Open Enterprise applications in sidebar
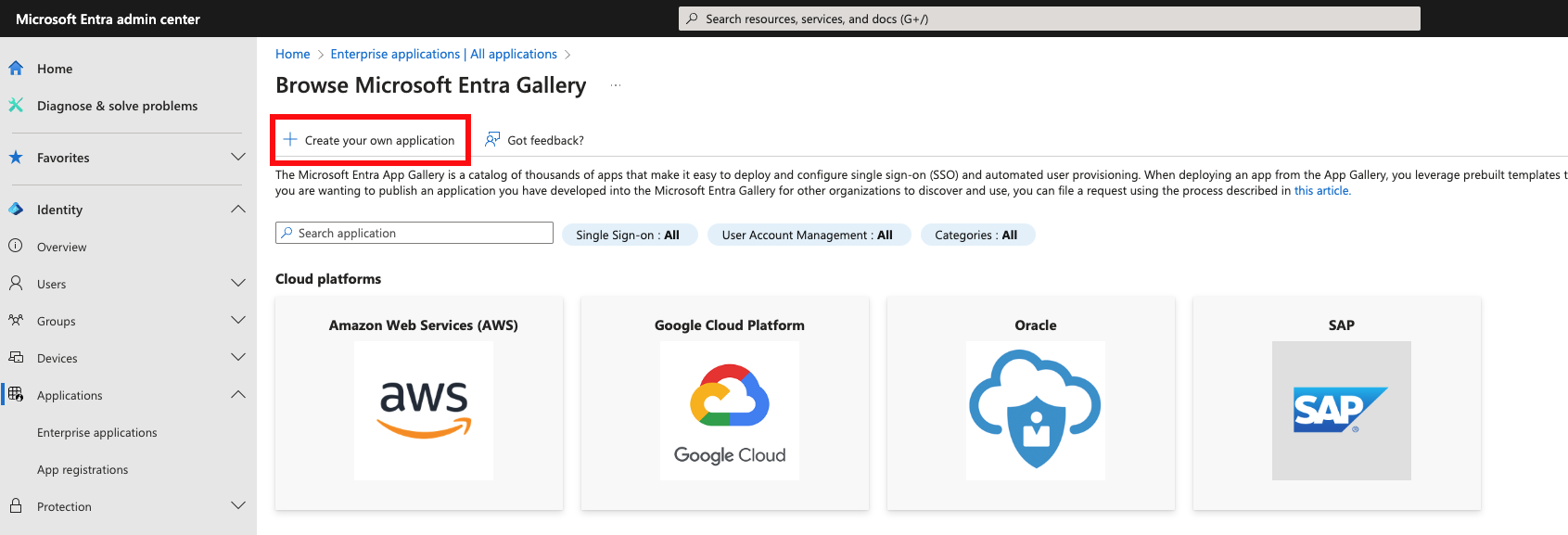The height and width of the screenshot is (535, 1568). [x=97, y=433]
